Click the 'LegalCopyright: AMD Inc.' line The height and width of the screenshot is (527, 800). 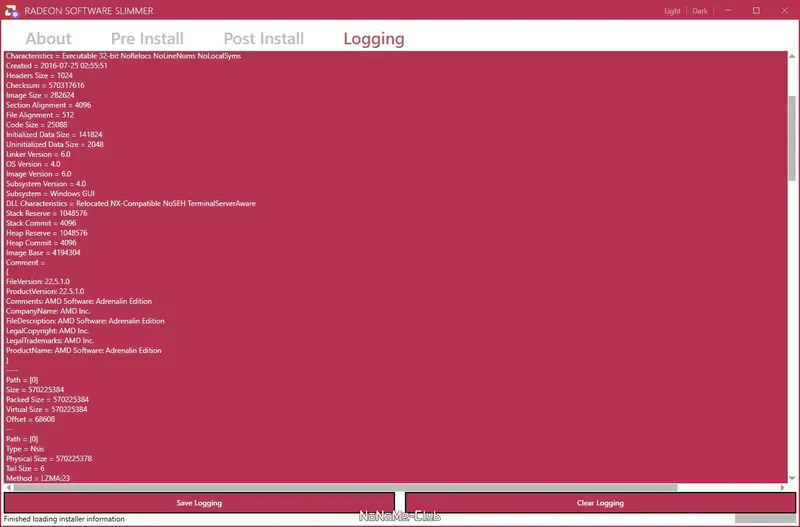coord(47,331)
